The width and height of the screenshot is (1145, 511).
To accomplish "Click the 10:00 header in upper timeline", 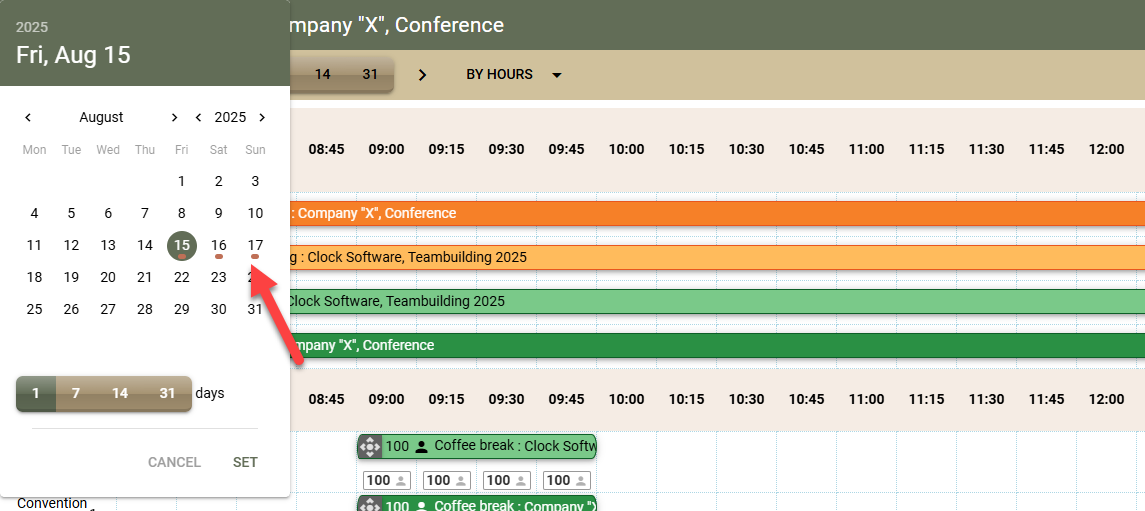I will (627, 150).
